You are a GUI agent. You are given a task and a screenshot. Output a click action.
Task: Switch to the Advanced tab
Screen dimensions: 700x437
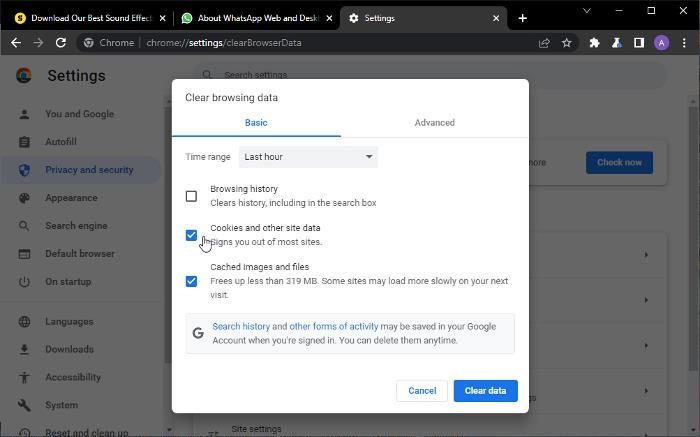[434, 123]
